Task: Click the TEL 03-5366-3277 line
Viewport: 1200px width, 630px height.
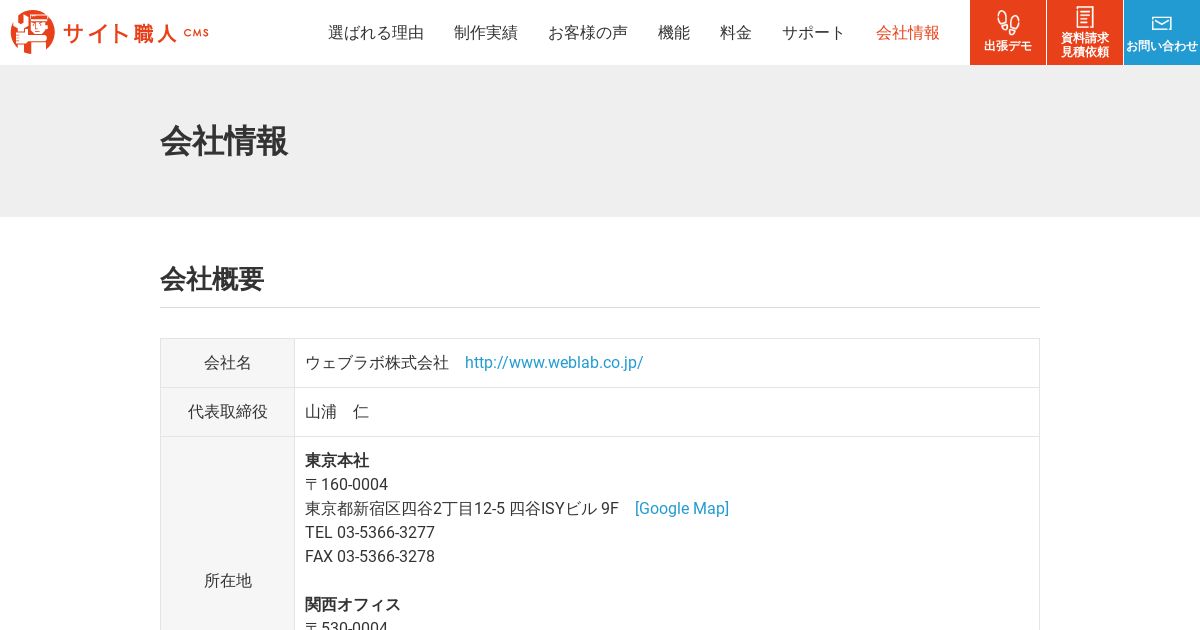Action: (x=370, y=533)
